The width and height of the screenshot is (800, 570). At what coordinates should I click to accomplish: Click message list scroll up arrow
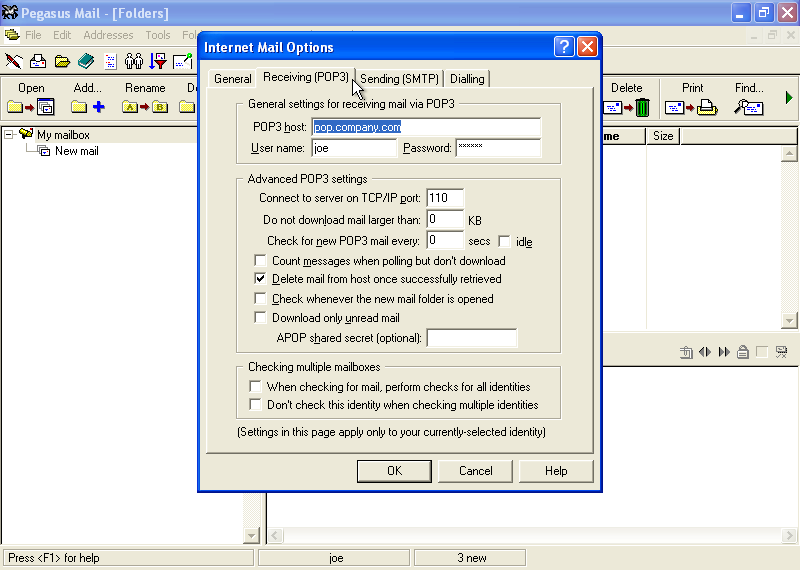click(789, 154)
